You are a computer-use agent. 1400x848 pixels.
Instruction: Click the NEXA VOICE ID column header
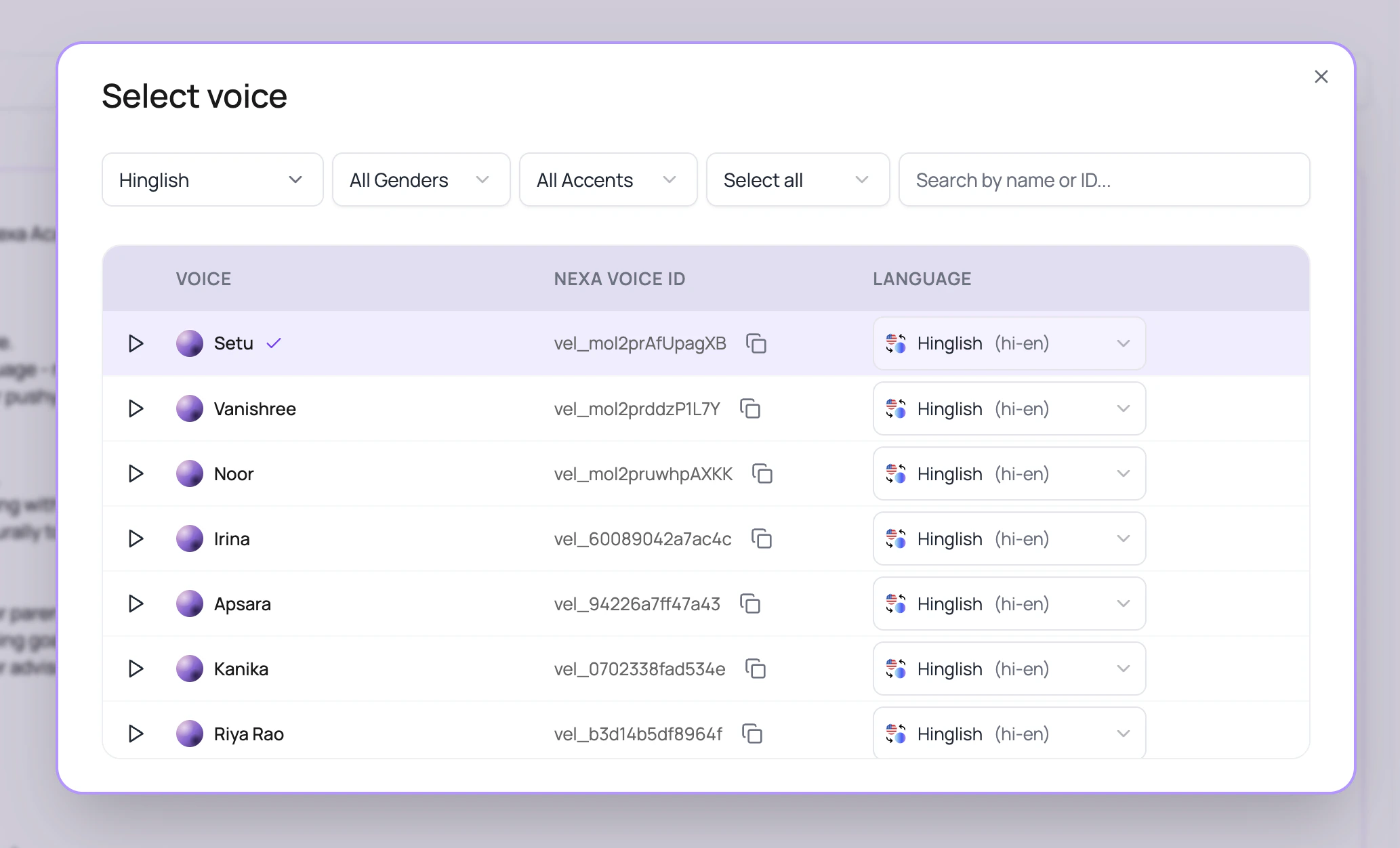click(619, 278)
